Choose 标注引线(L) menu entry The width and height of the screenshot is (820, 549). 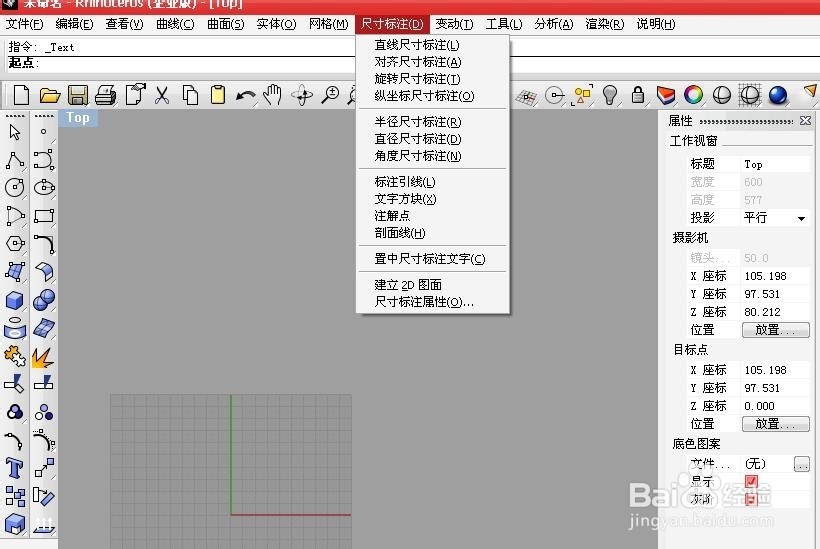coord(405,182)
